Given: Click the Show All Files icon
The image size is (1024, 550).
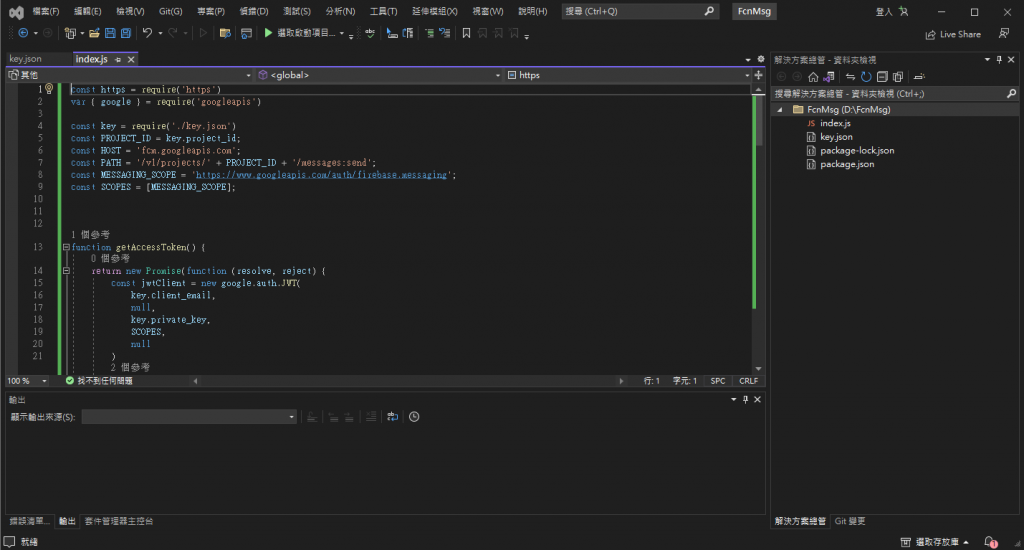Looking at the screenshot, I should pos(898,76).
